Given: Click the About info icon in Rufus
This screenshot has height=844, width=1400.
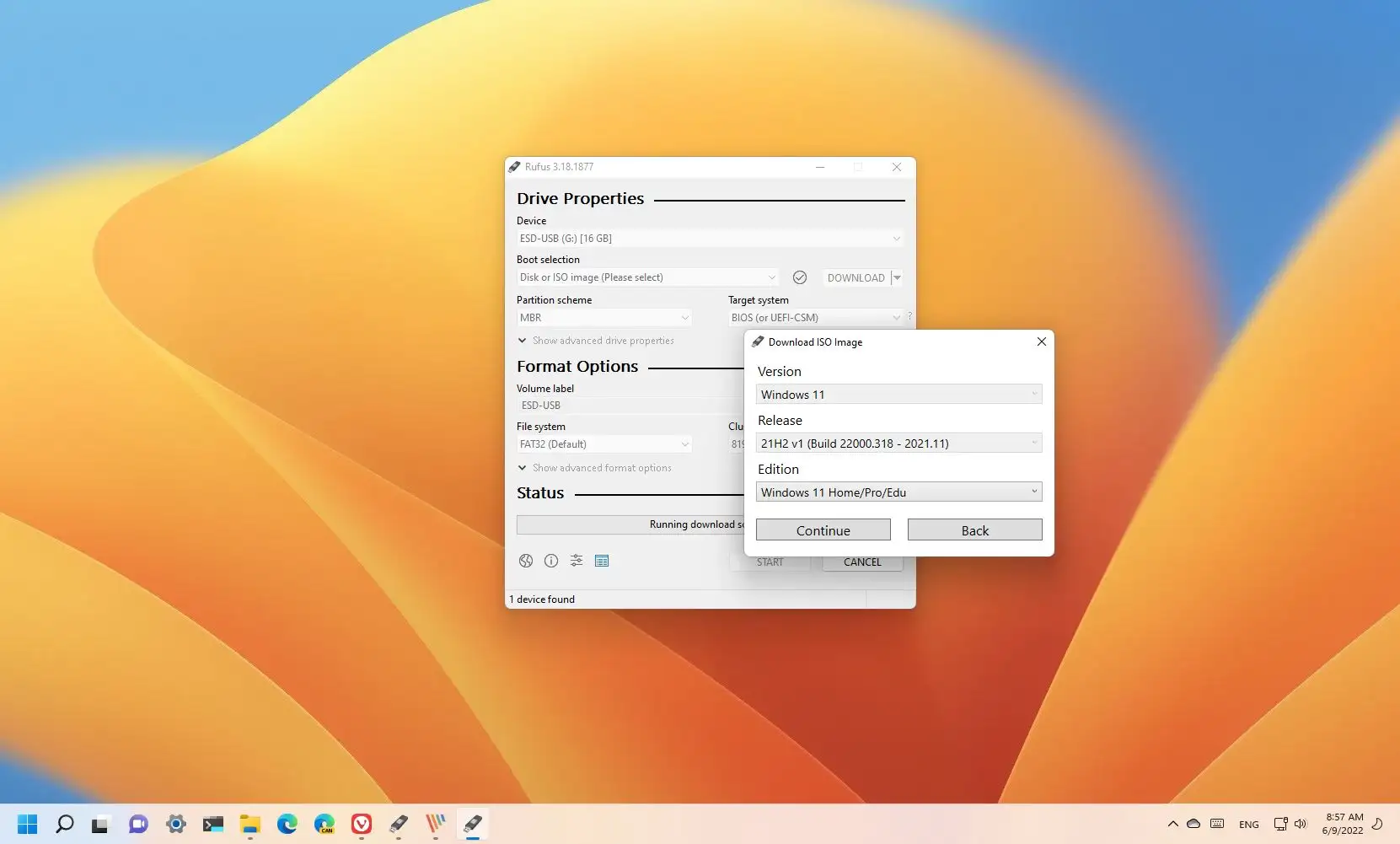Looking at the screenshot, I should point(551,561).
